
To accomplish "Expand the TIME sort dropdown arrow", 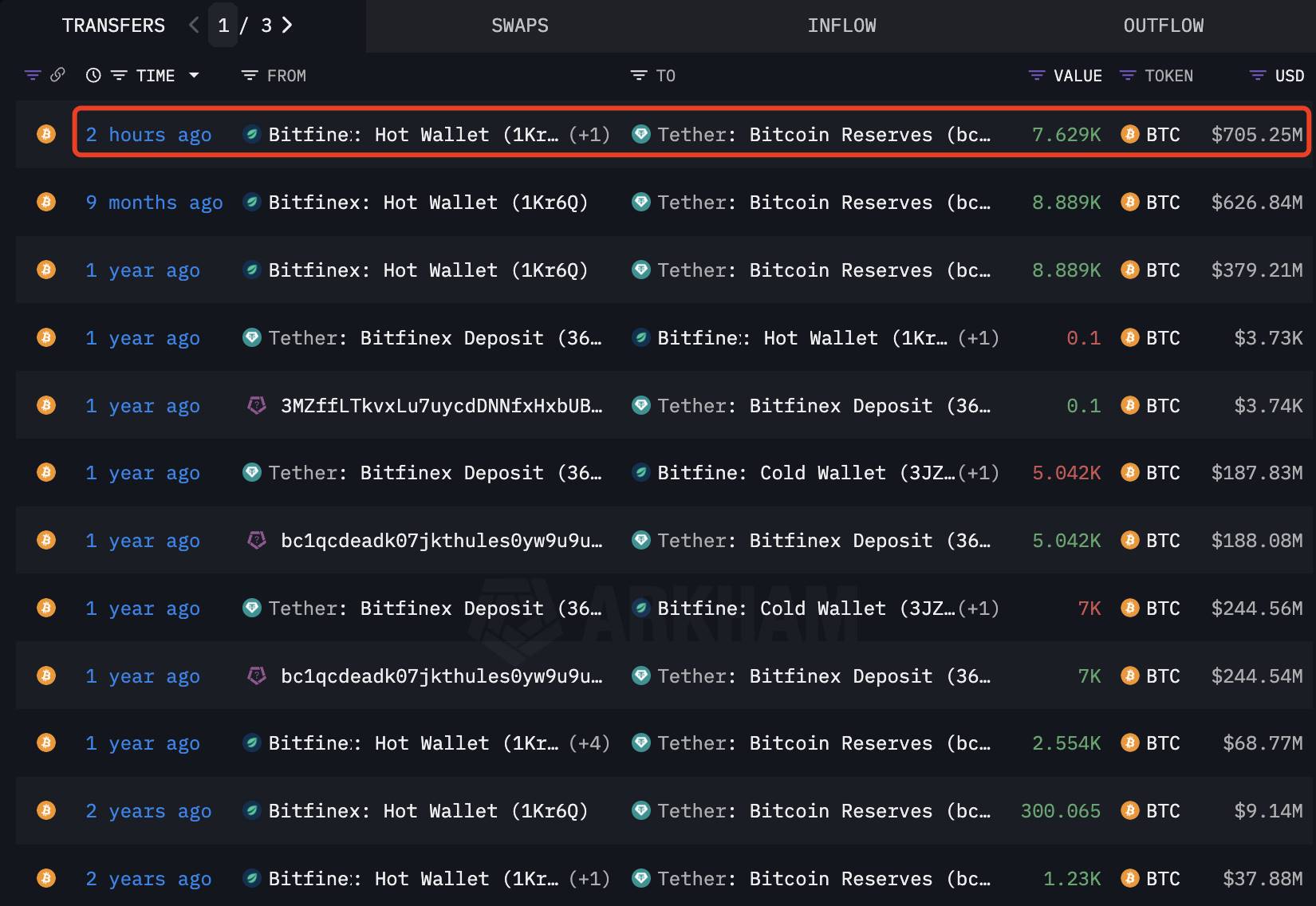I will [194, 75].
